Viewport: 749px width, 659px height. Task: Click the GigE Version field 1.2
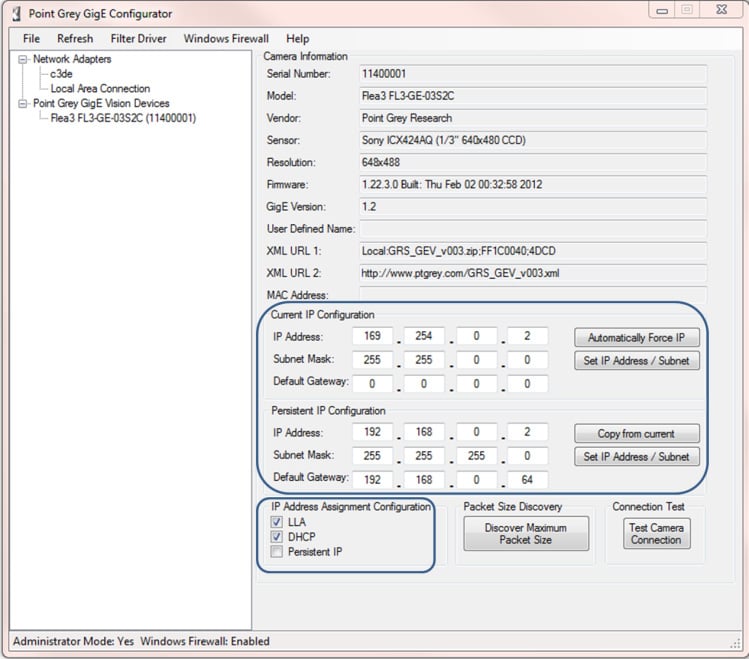pyautogui.click(x=533, y=207)
